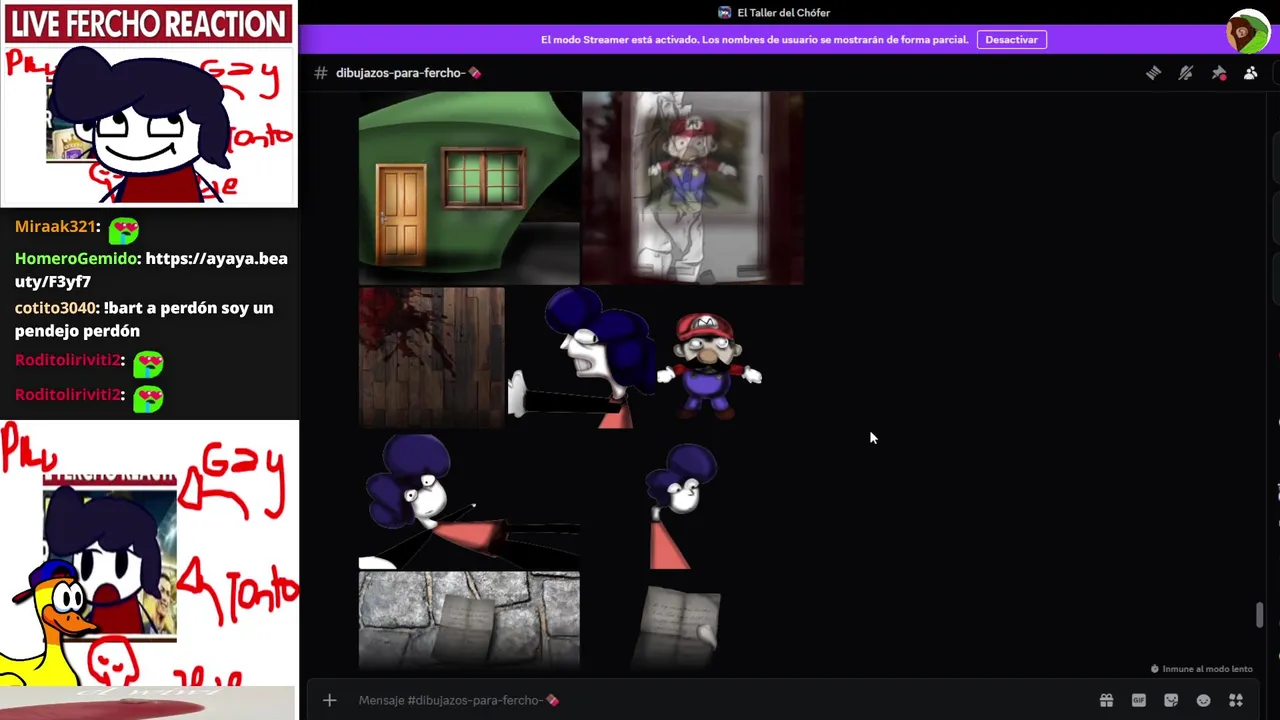Open the stone floor with paper image

click(469, 619)
